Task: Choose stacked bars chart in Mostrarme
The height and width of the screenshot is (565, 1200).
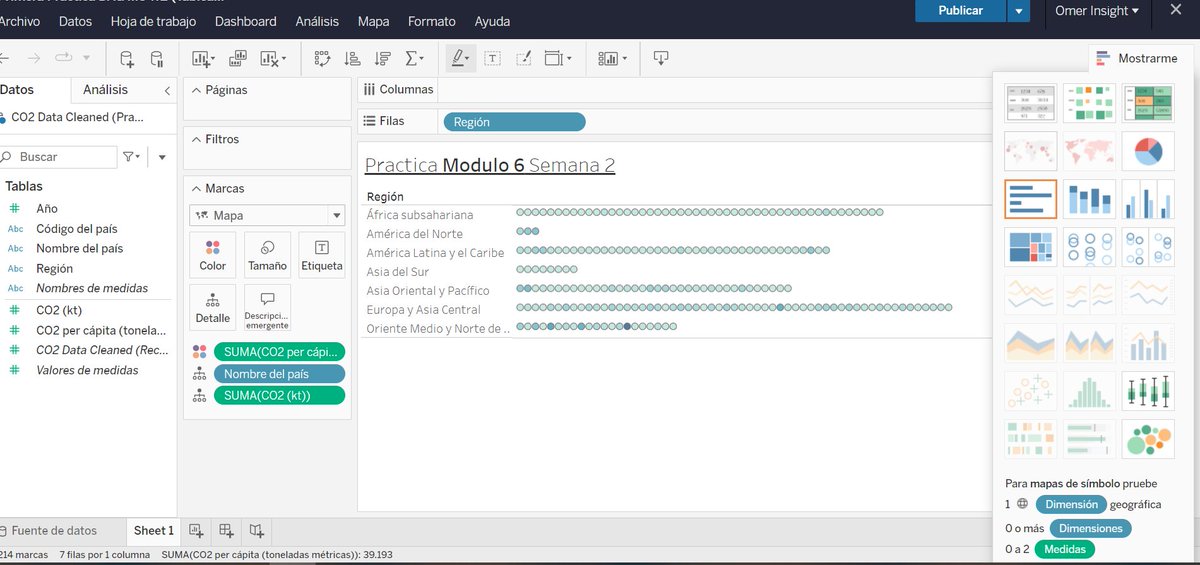Action: (x=1089, y=199)
